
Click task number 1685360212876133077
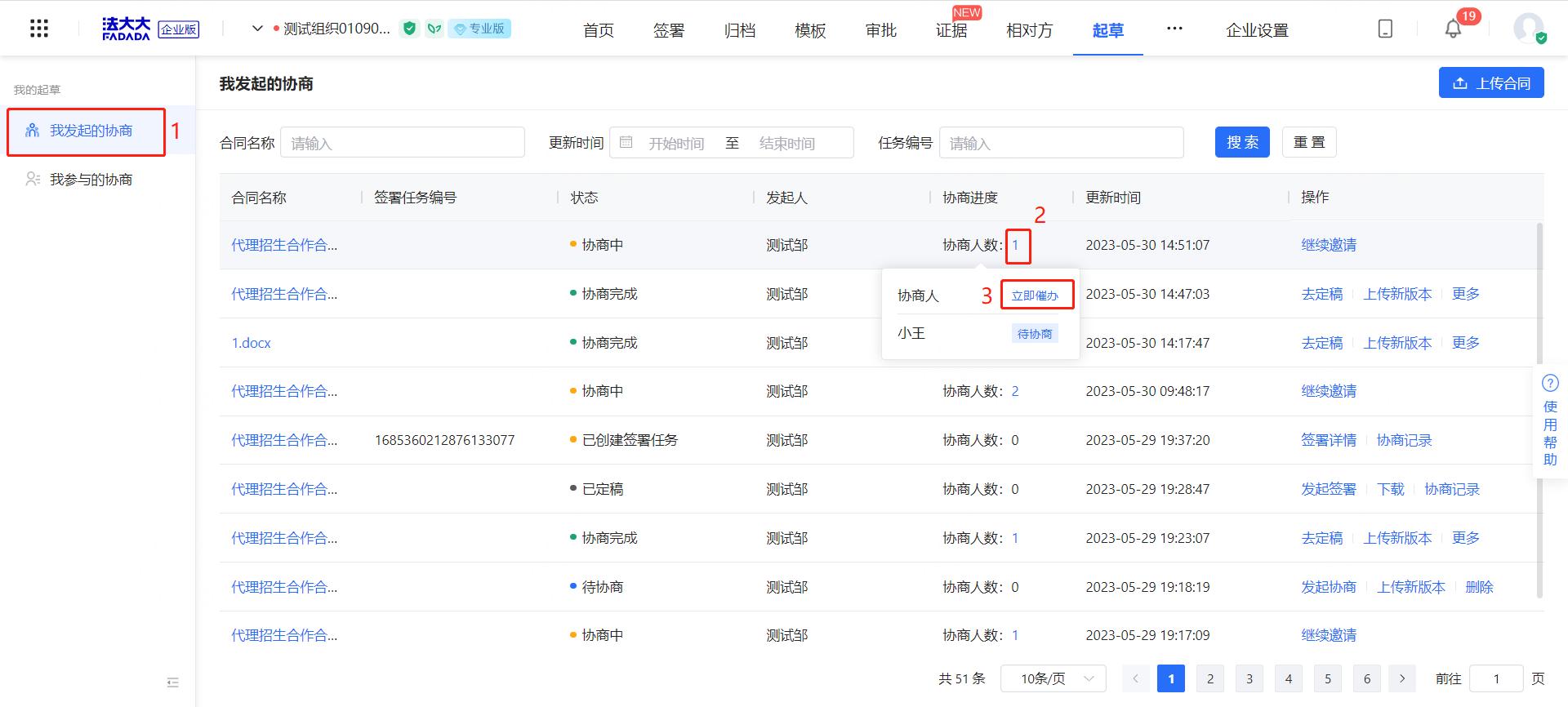pyautogui.click(x=444, y=440)
